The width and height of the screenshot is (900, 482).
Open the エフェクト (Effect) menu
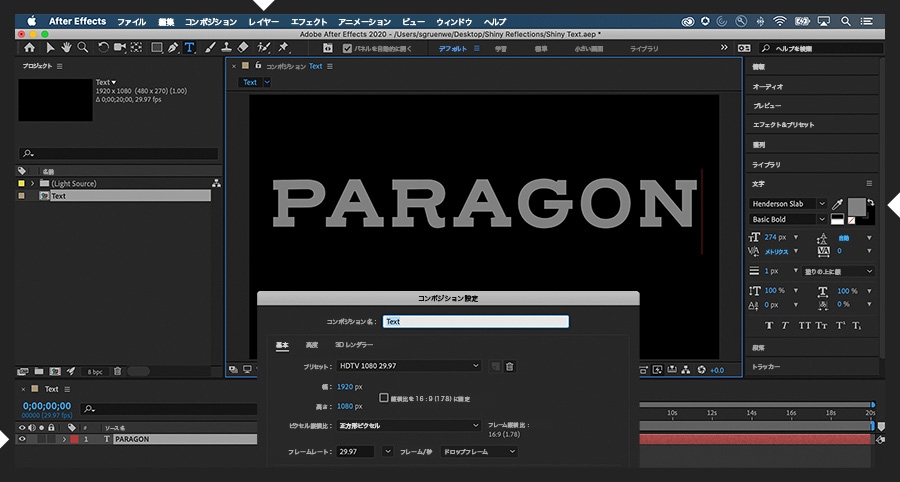[x=309, y=22]
